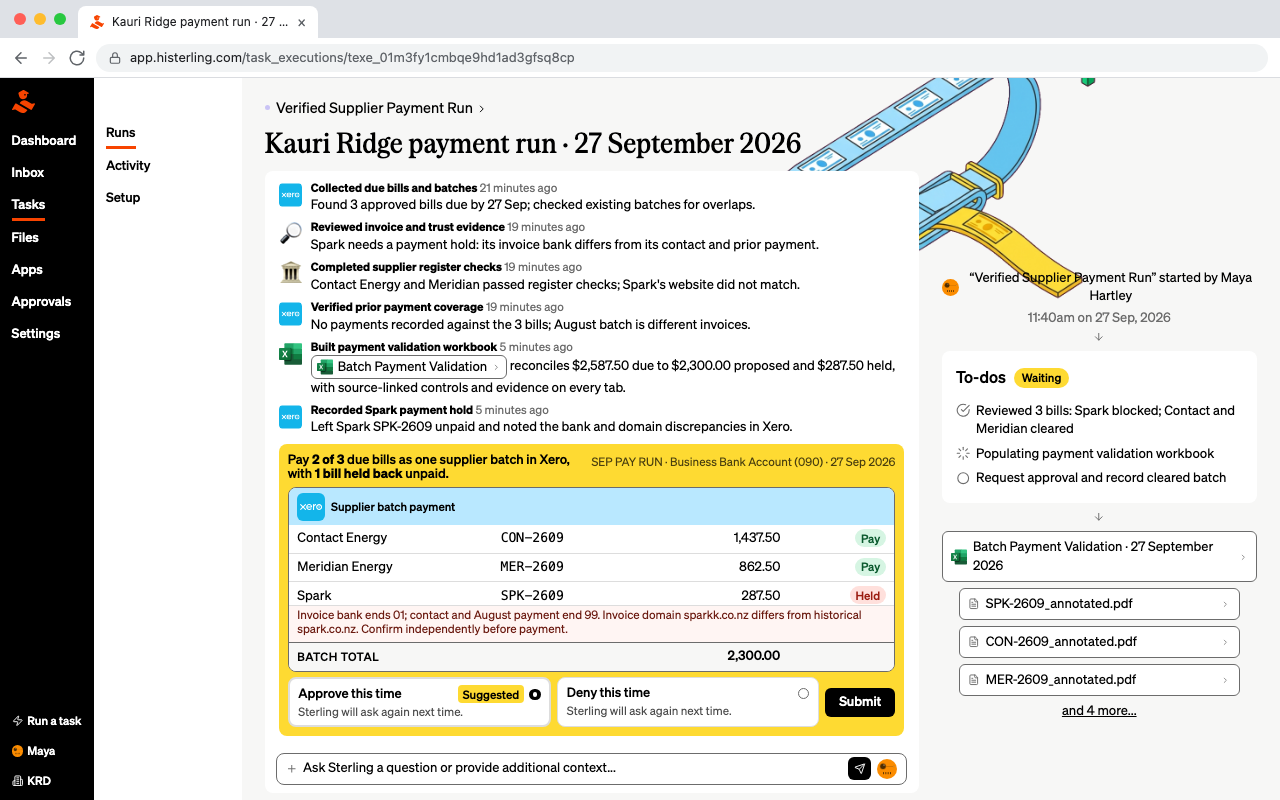Close the Kauri Ridge payment run browser tab

302,21
